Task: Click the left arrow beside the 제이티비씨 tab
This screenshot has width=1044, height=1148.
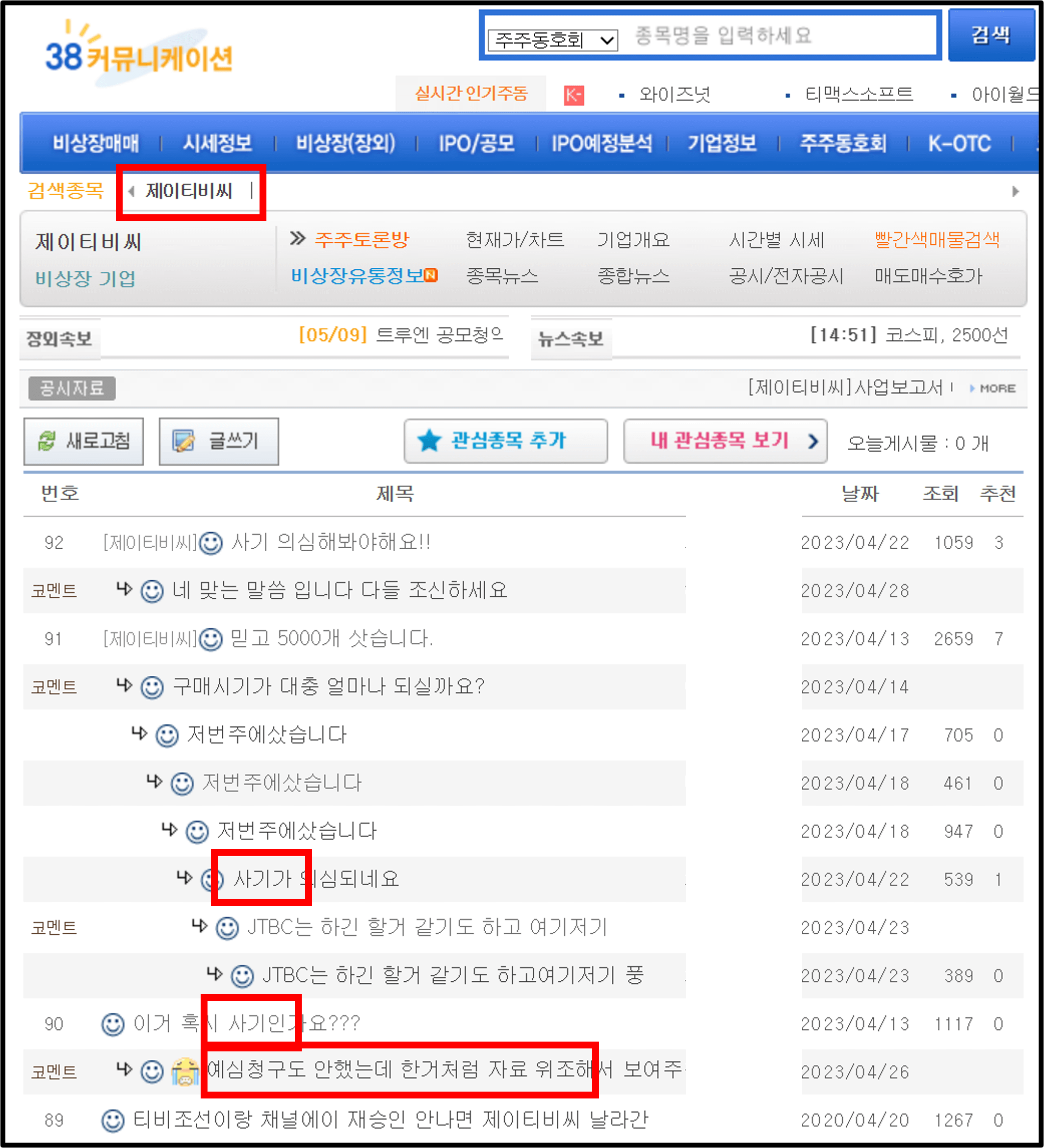Action: (x=132, y=192)
